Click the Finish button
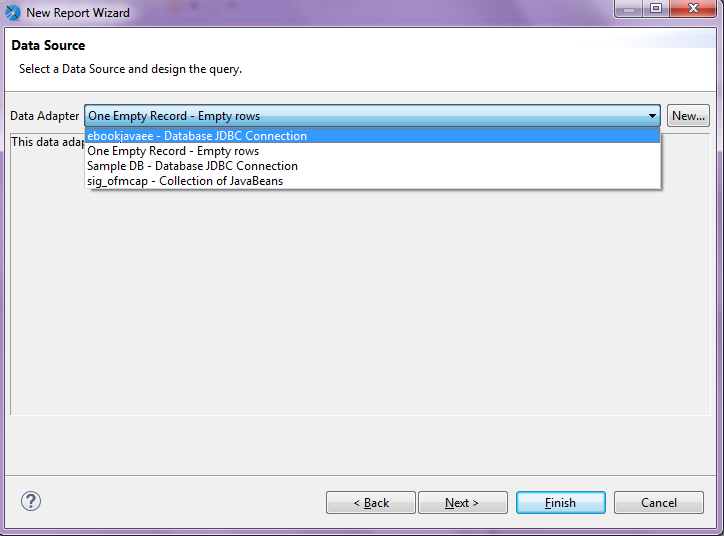 click(x=561, y=502)
